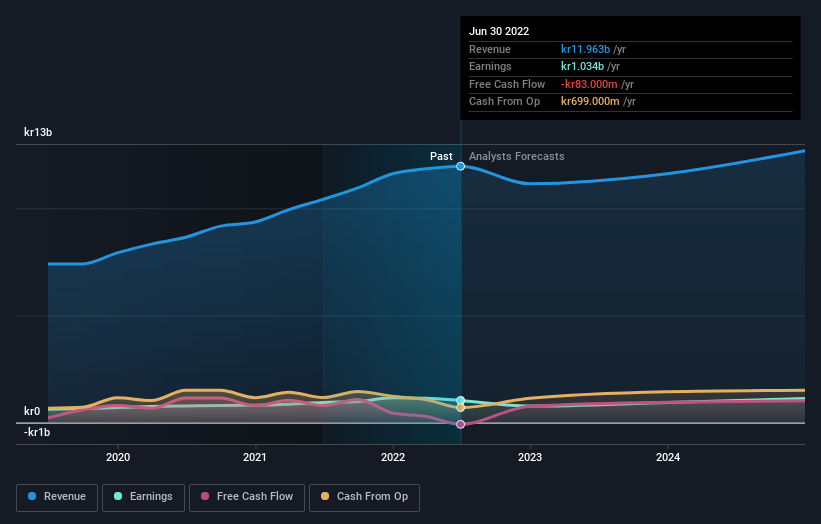
Task: Click the kr0 y-axis label
Action: pos(32,411)
